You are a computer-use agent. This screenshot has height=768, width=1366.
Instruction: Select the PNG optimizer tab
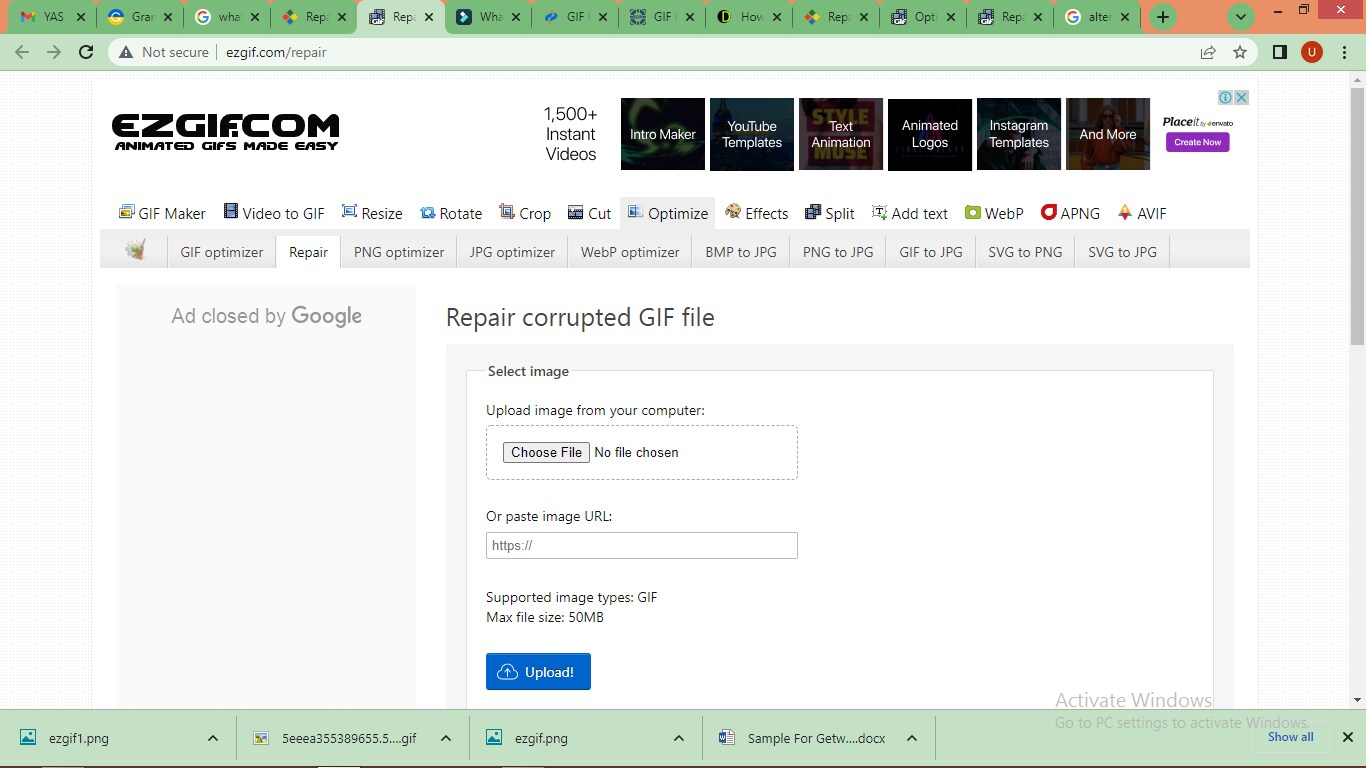pos(399,252)
